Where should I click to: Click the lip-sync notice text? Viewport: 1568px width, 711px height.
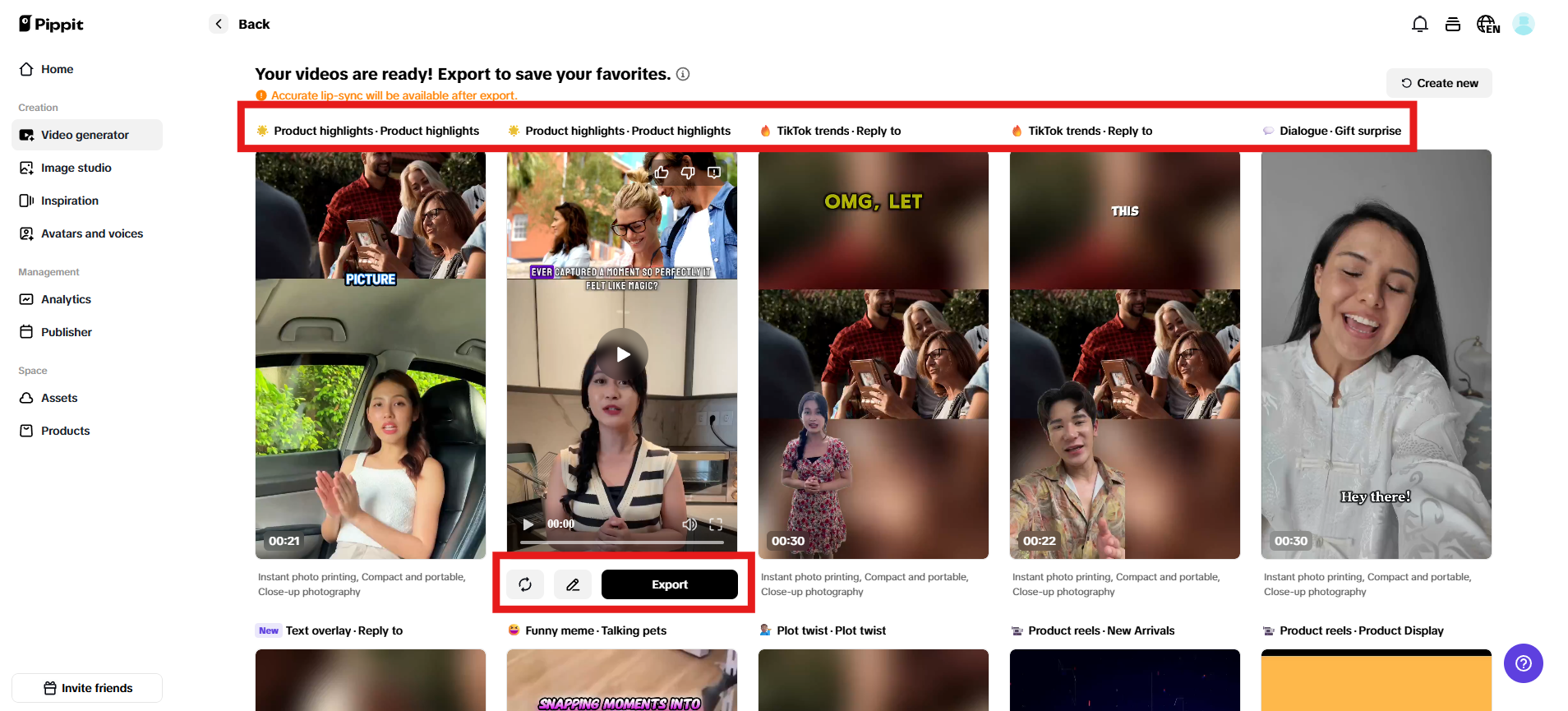[394, 95]
